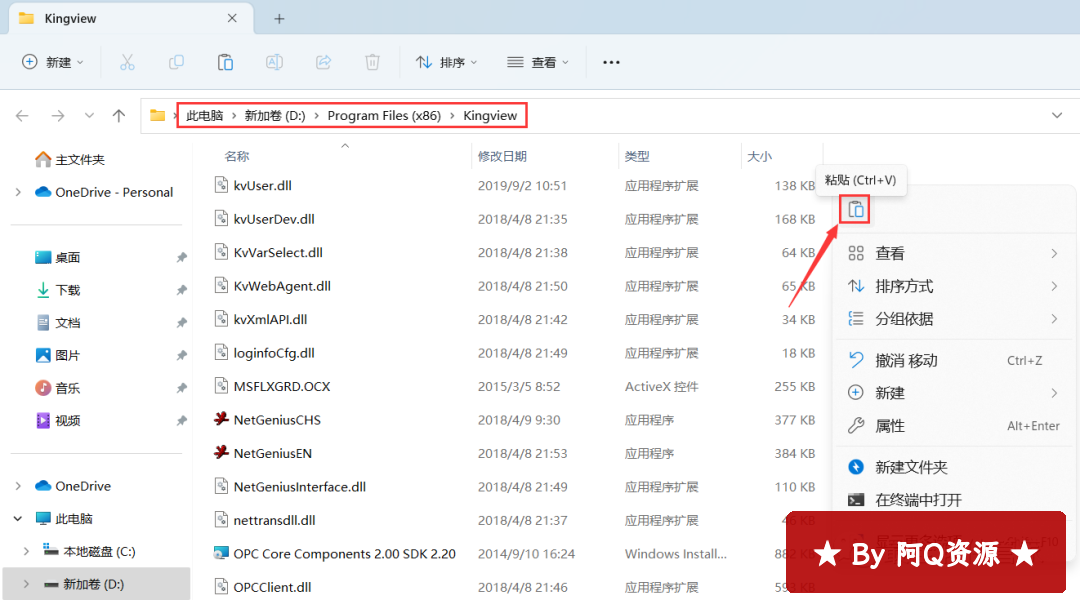Click the rename icon in toolbar

pyautogui.click(x=274, y=62)
